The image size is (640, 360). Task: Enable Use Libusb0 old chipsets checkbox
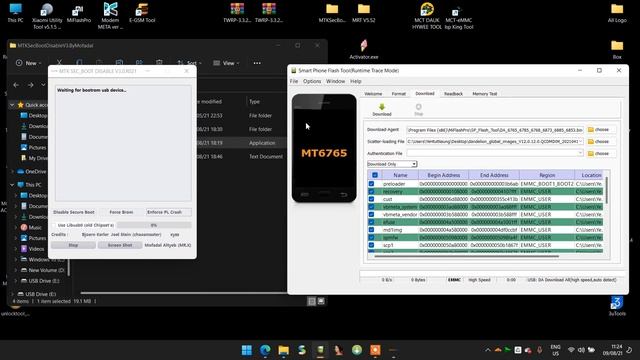[x=54, y=225]
